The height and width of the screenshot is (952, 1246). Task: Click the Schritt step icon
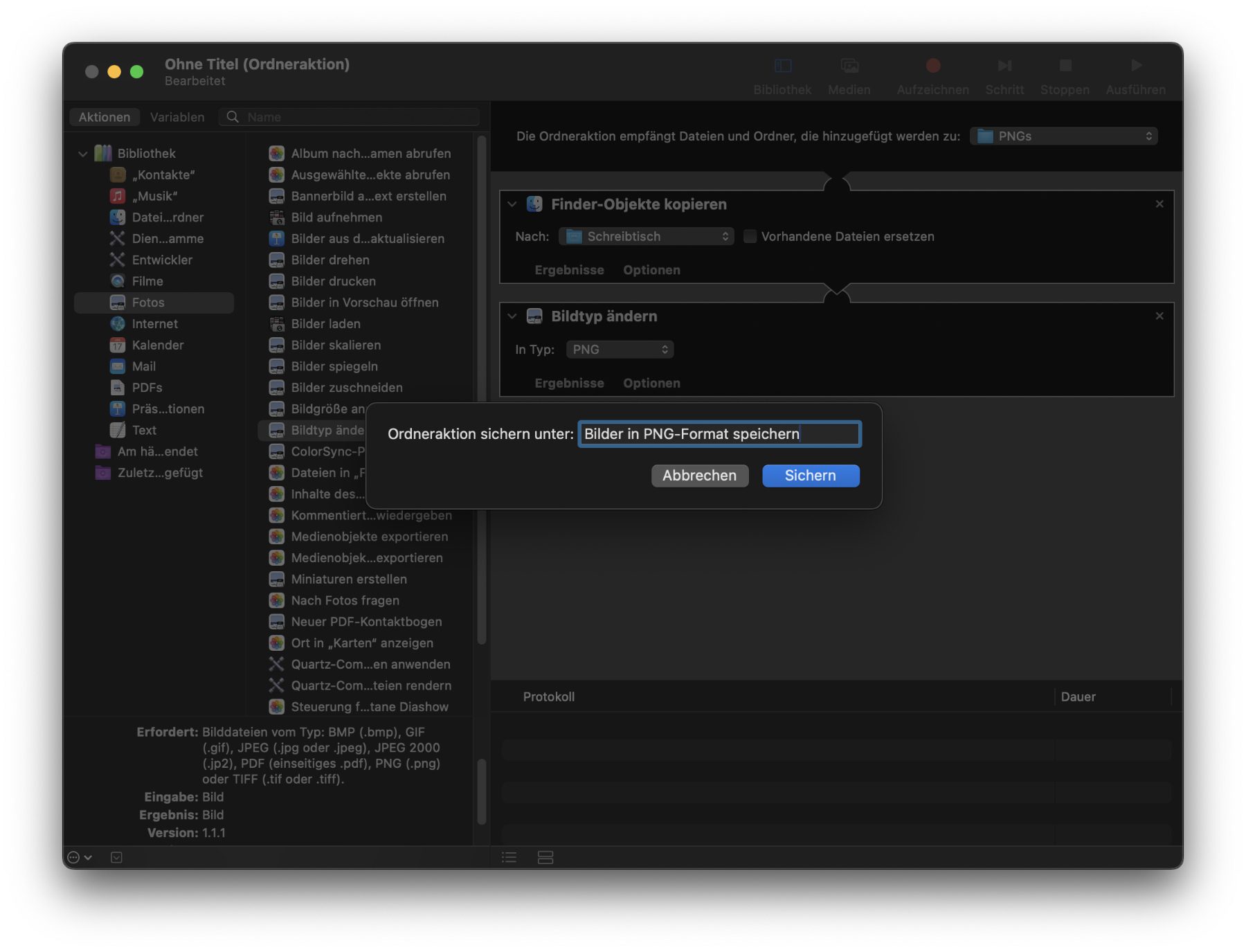(1004, 66)
